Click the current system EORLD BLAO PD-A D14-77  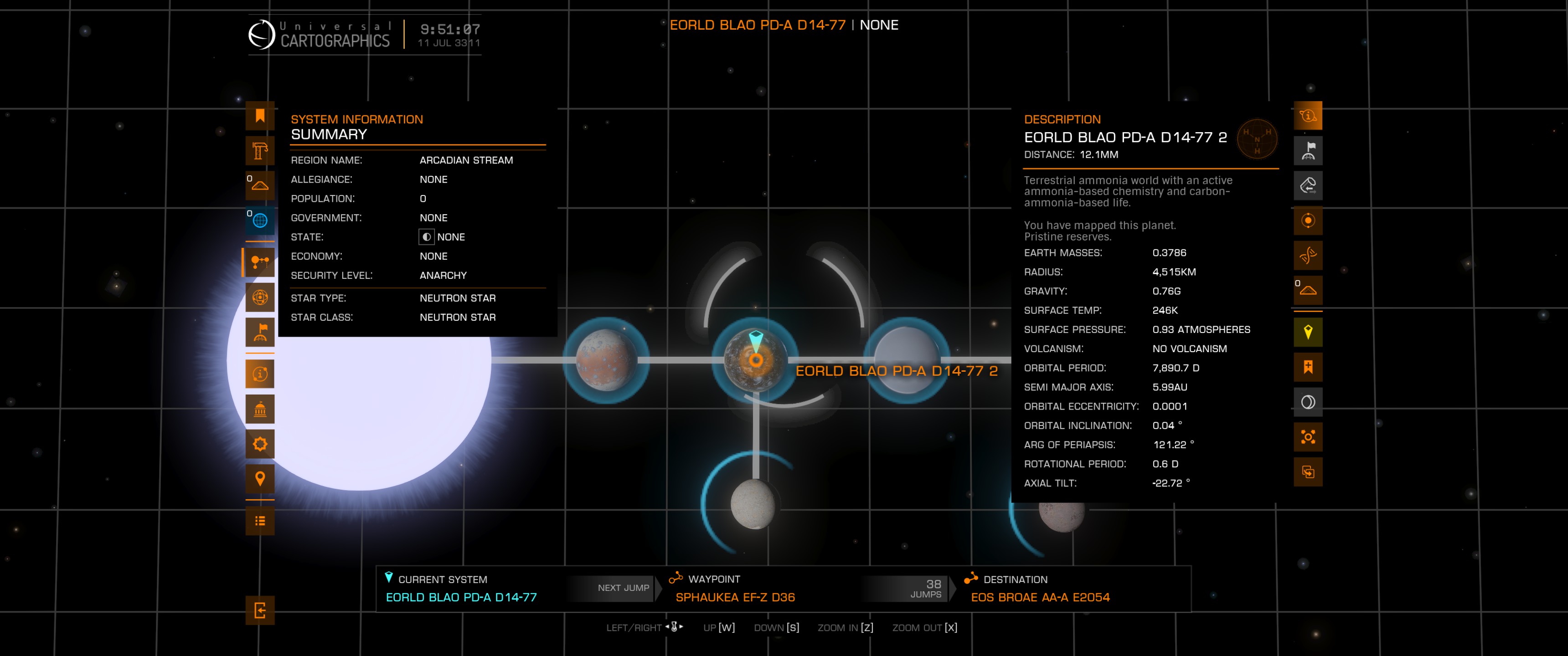[461, 597]
